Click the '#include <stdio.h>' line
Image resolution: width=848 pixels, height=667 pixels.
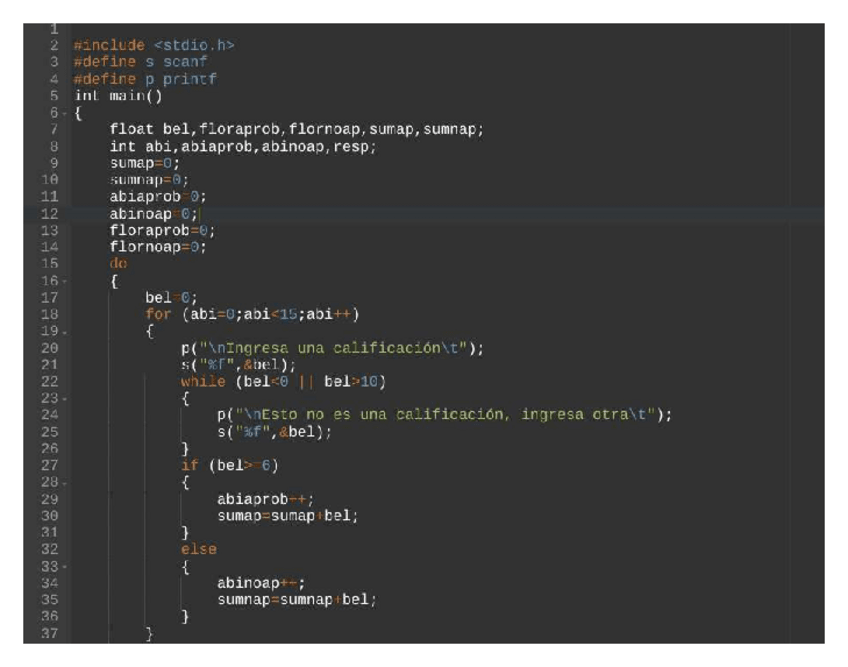pyautogui.click(x=154, y=45)
